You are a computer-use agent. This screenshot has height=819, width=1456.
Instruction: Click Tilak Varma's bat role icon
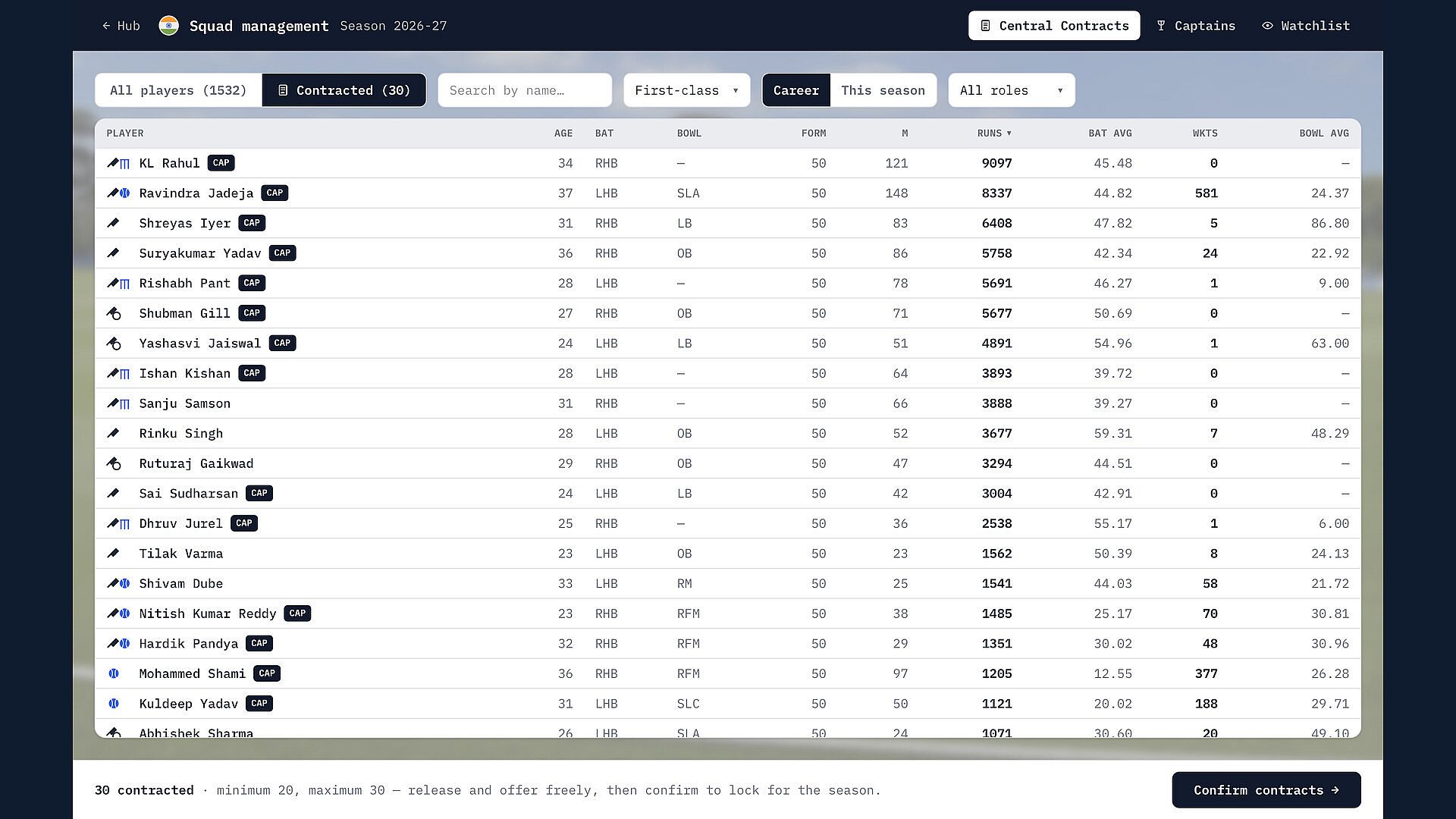113,554
